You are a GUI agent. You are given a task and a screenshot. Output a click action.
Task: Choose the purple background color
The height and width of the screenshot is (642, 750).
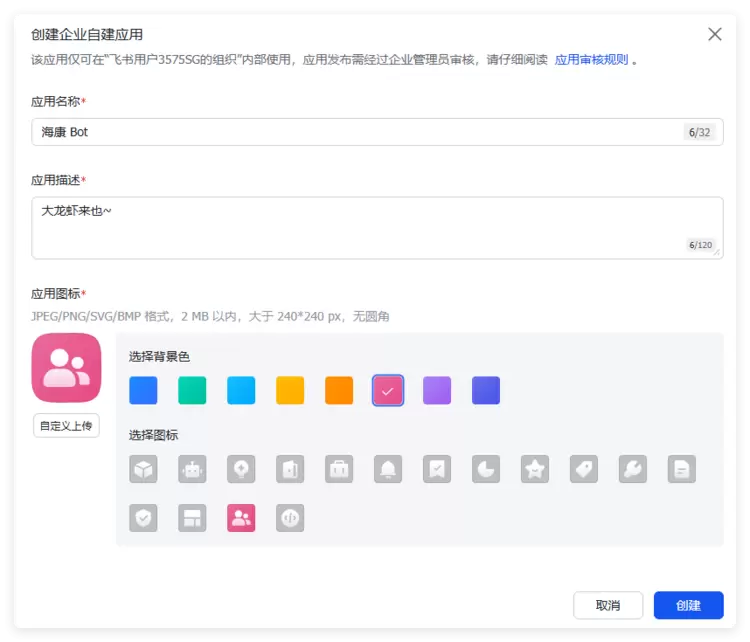(x=437, y=390)
